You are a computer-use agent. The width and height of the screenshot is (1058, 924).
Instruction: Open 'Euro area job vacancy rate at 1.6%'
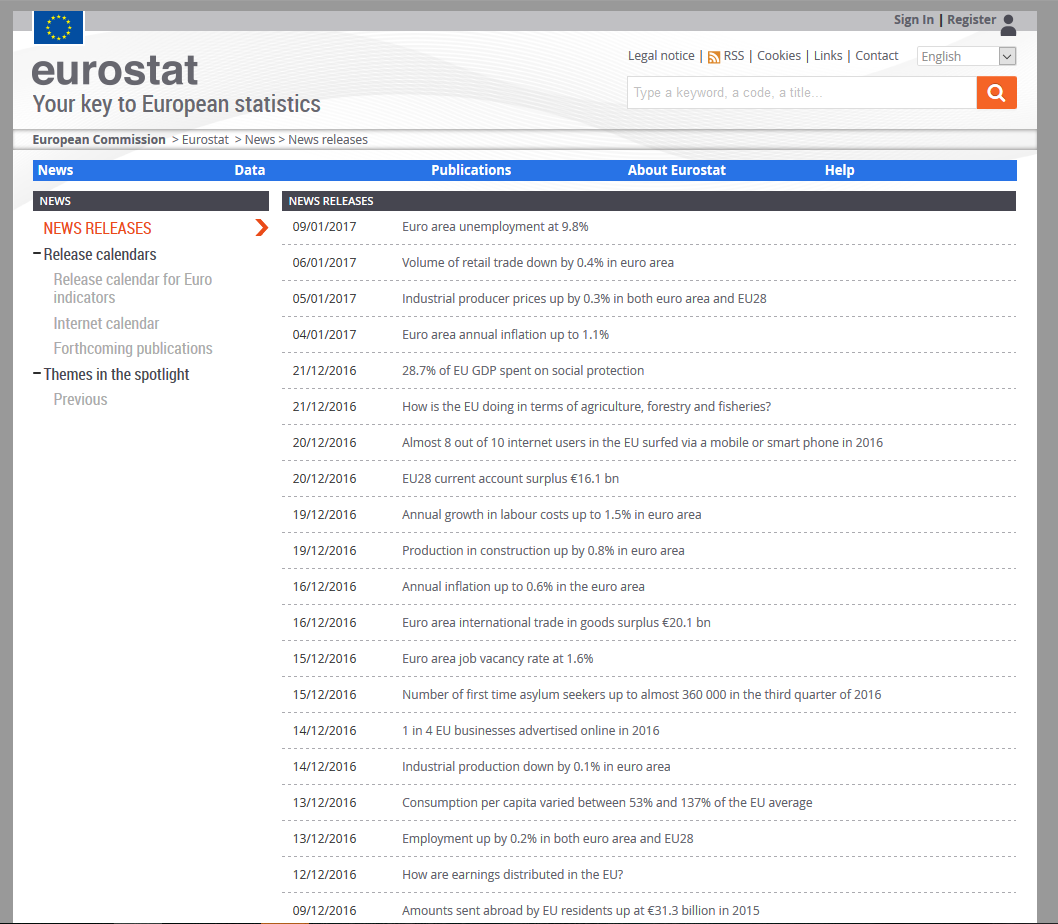tap(497, 659)
